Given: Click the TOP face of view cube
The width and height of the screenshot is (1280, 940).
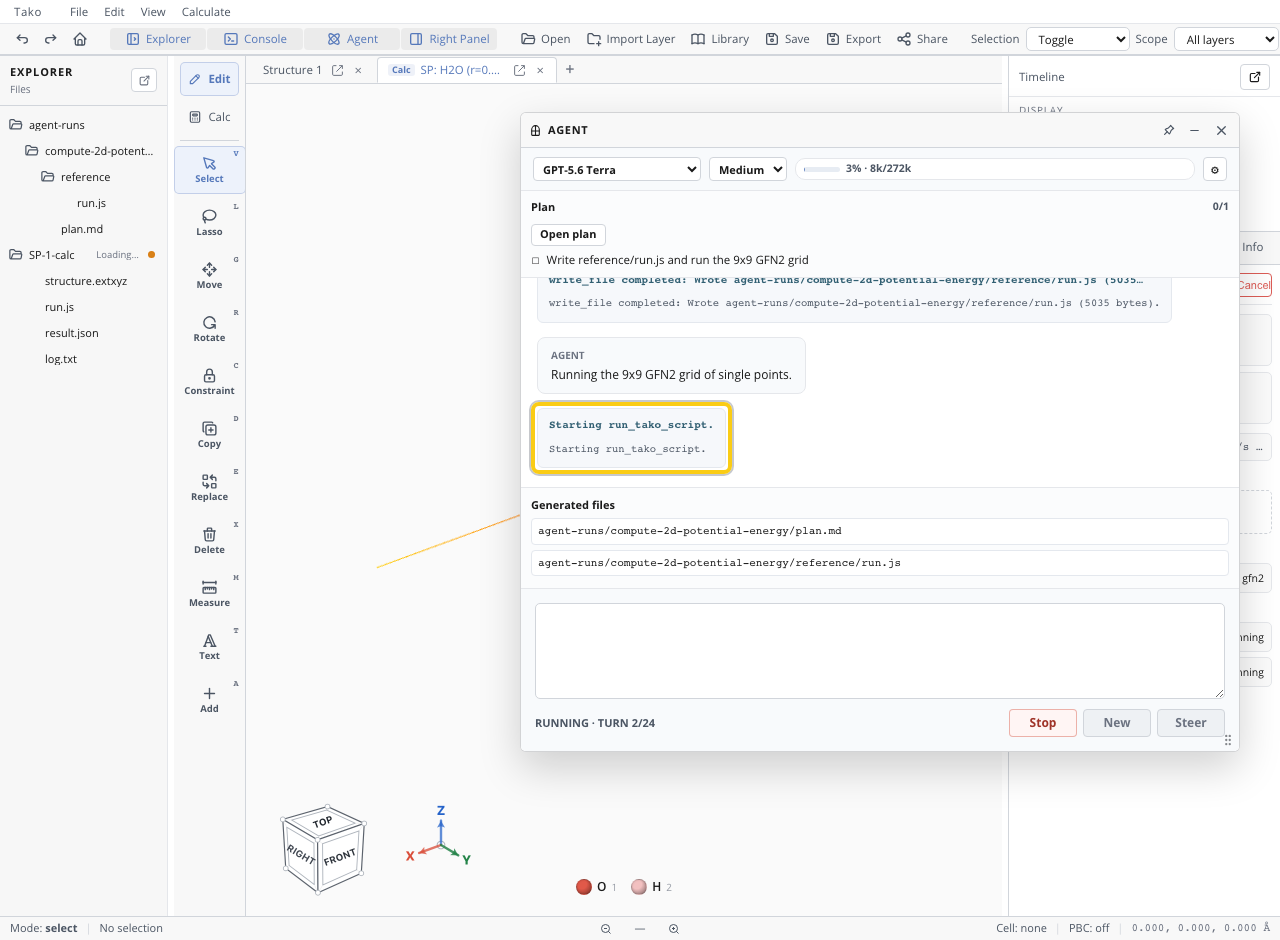Looking at the screenshot, I should click(322, 822).
